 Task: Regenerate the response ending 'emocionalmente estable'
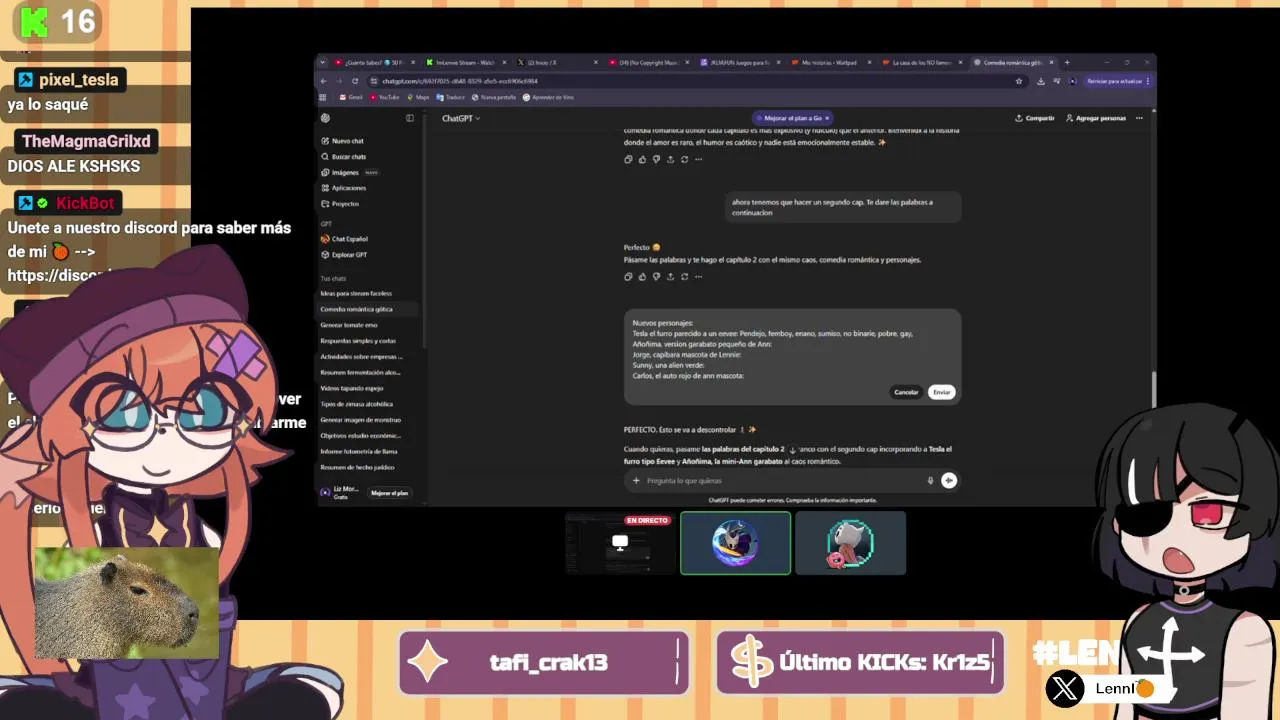(x=684, y=159)
